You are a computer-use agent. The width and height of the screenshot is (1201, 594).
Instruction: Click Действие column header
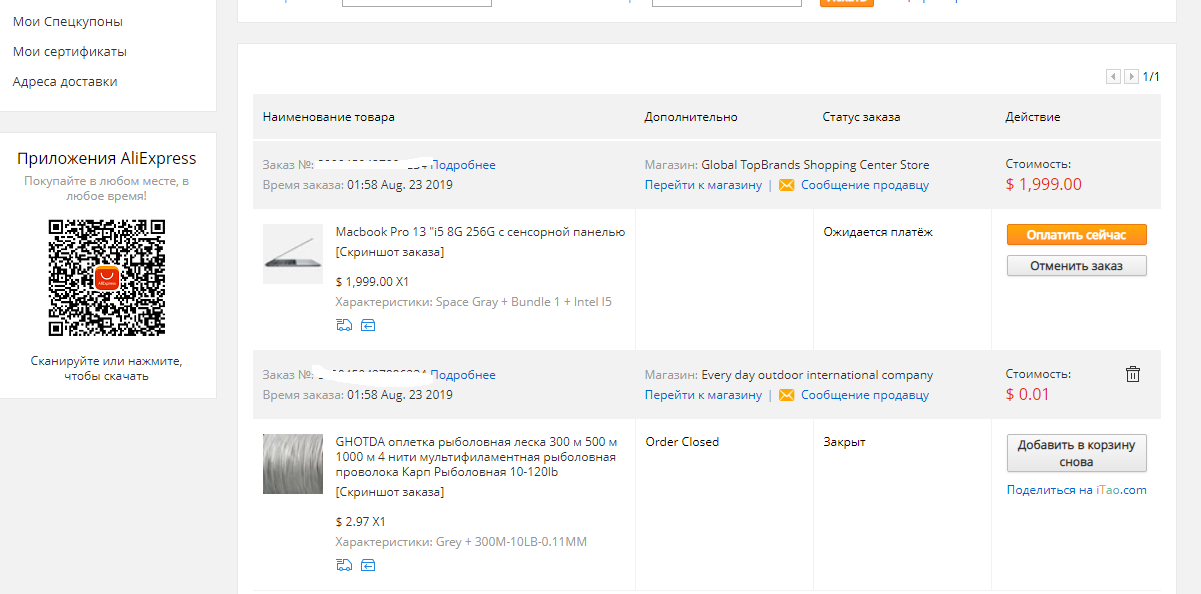[1033, 117]
